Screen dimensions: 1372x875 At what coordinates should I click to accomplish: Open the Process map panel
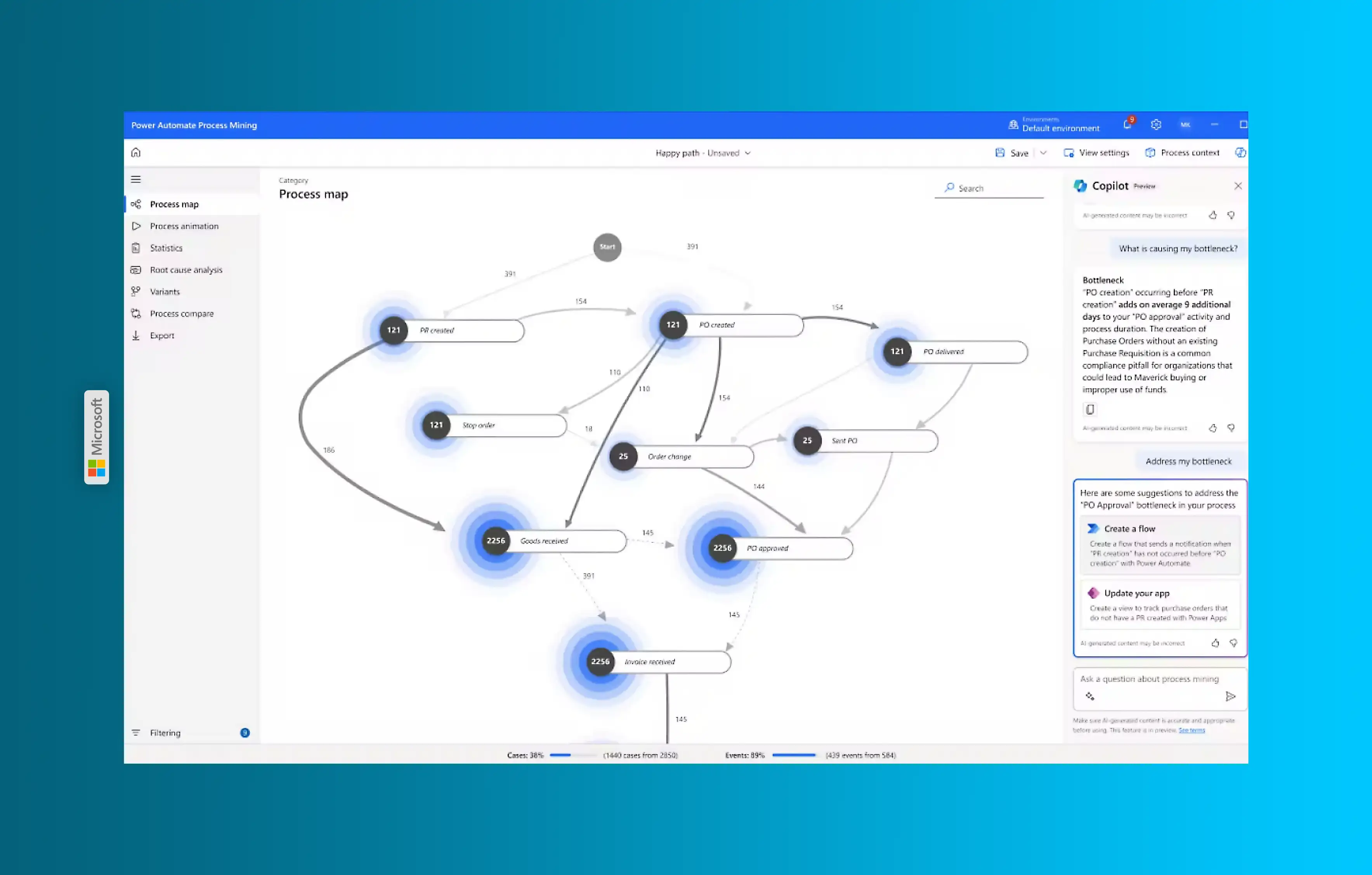tap(174, 204)
